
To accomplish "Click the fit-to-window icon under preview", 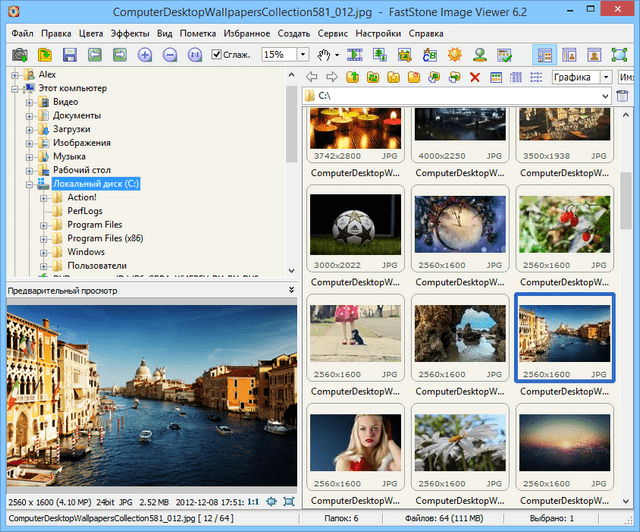I will click(x=270, y=501).
